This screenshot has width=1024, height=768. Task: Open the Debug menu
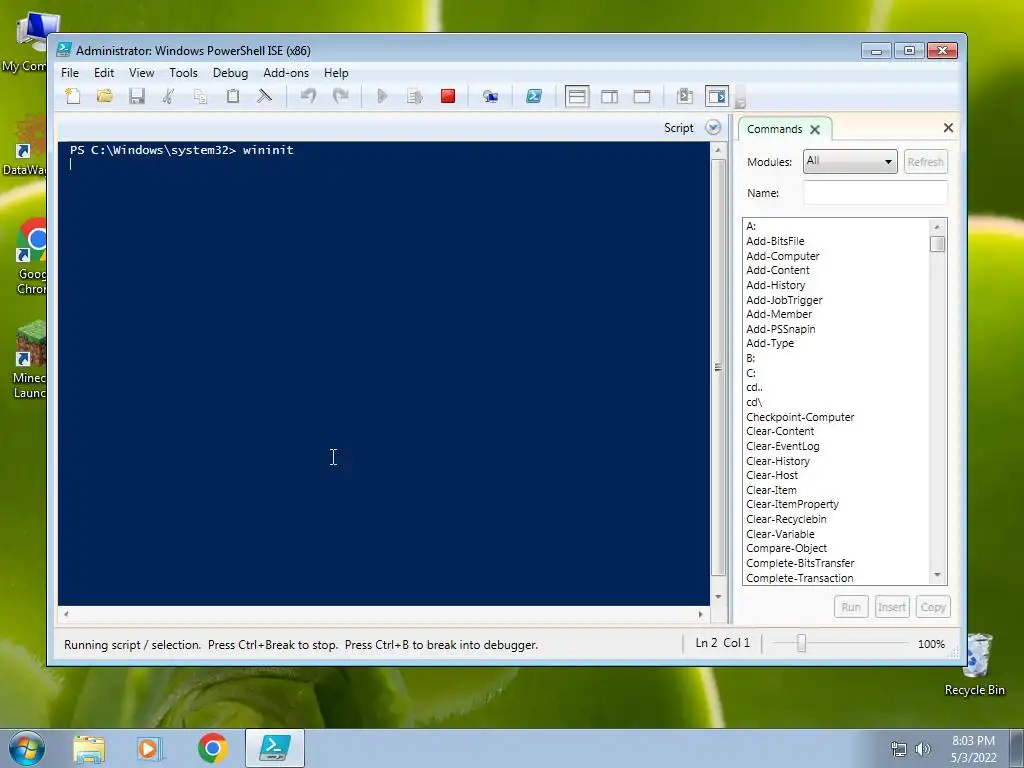click(x=231, y=72)
